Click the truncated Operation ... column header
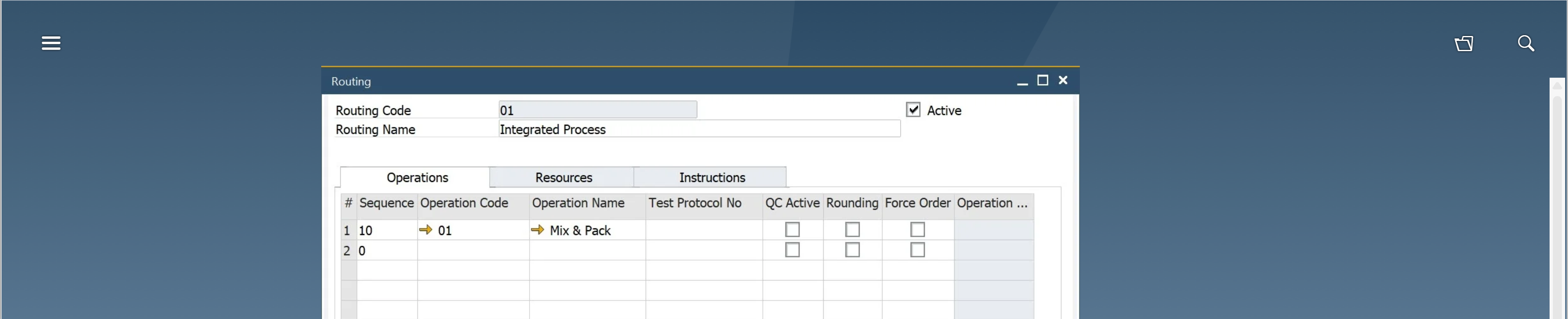The height and width of the screenshot is (319, 1568). pos(994,203)
